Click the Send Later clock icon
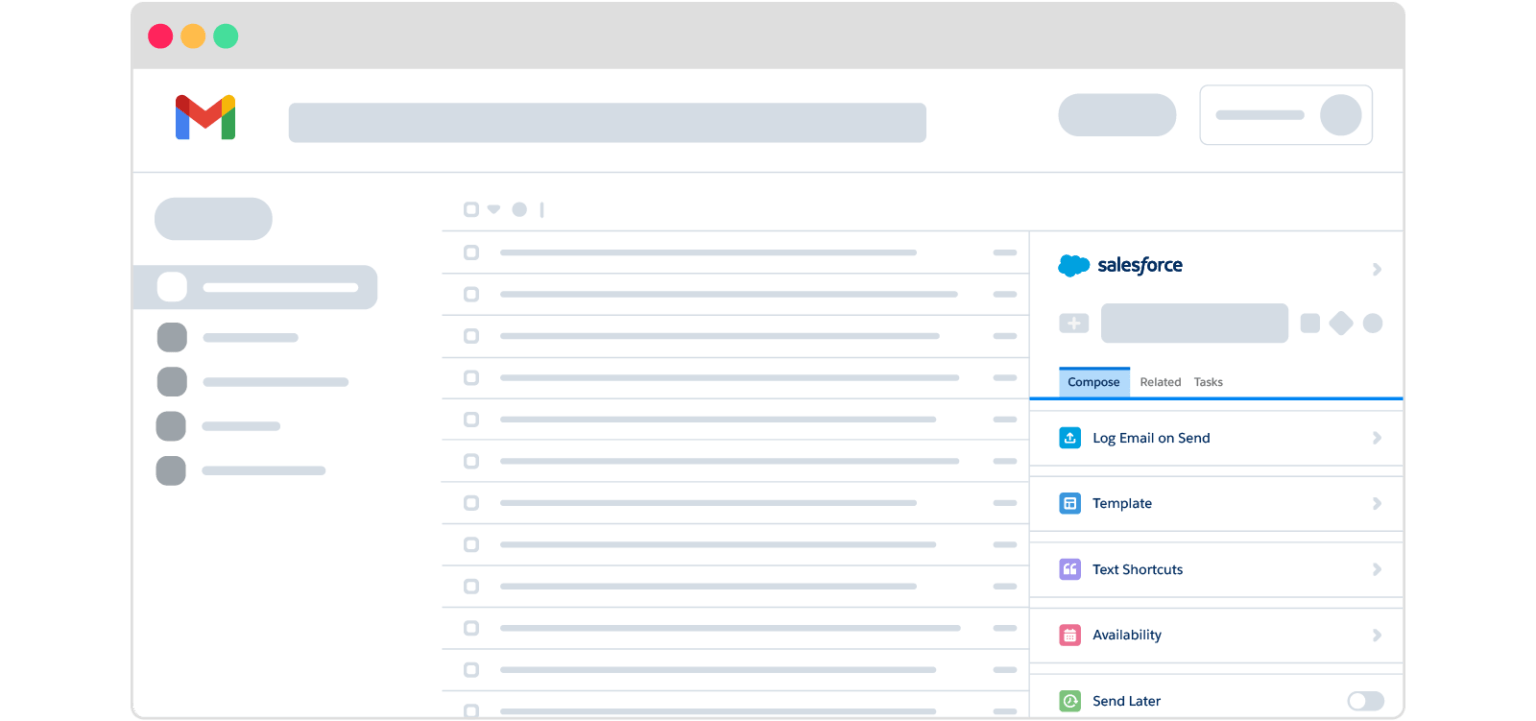This screenshot has width=1536, height=721. 1069,701
